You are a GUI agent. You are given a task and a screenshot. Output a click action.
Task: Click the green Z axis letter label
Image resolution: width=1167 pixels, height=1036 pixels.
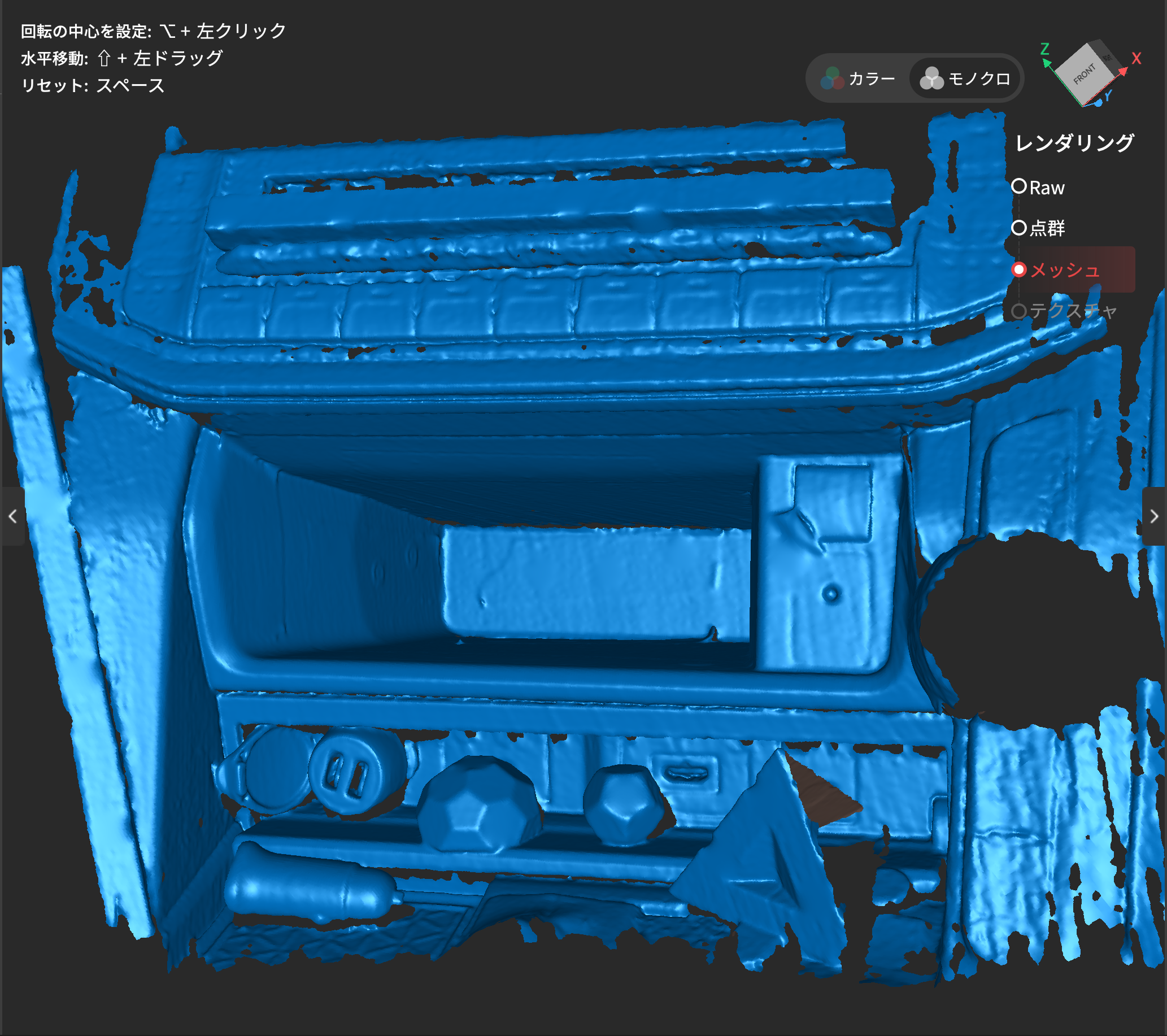(1044, 49)
